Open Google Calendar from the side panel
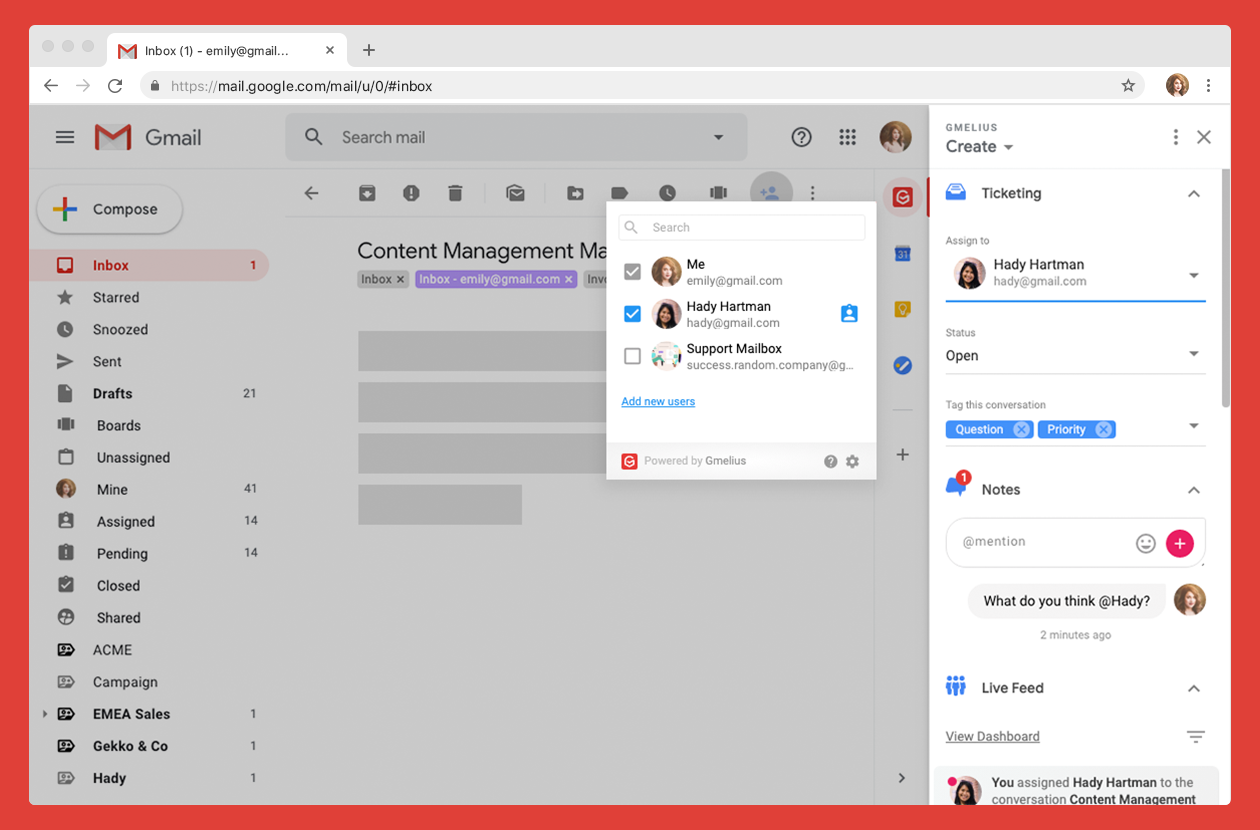The image size is (1260, 830). tap(902, 255)
